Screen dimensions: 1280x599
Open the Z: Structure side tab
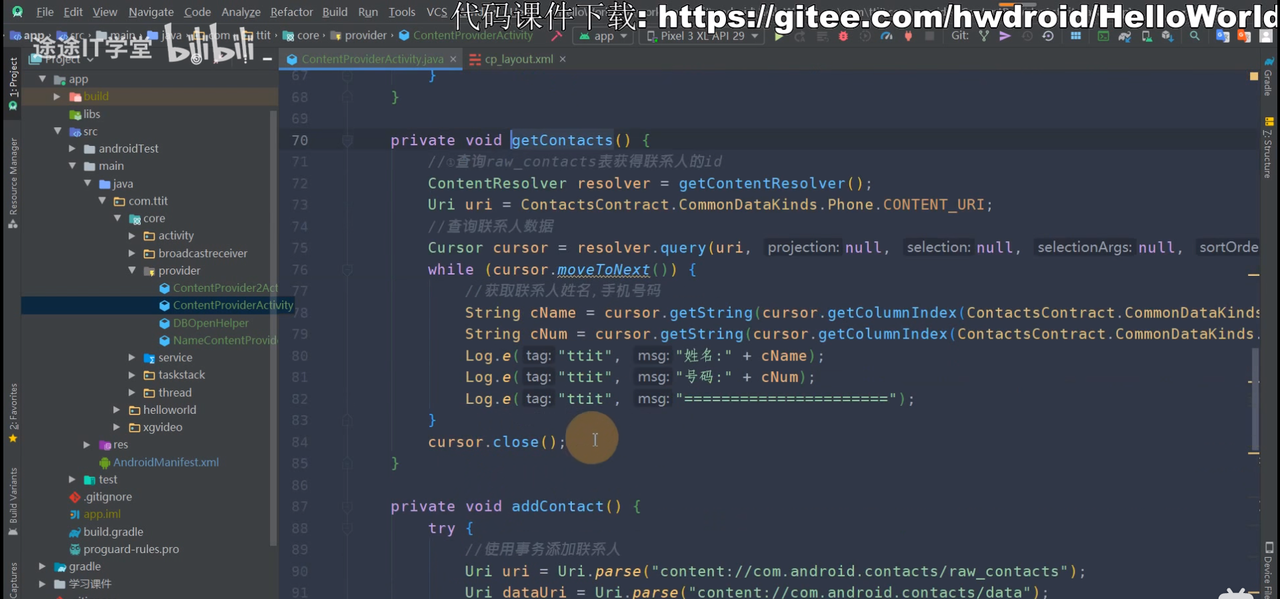1268,147
